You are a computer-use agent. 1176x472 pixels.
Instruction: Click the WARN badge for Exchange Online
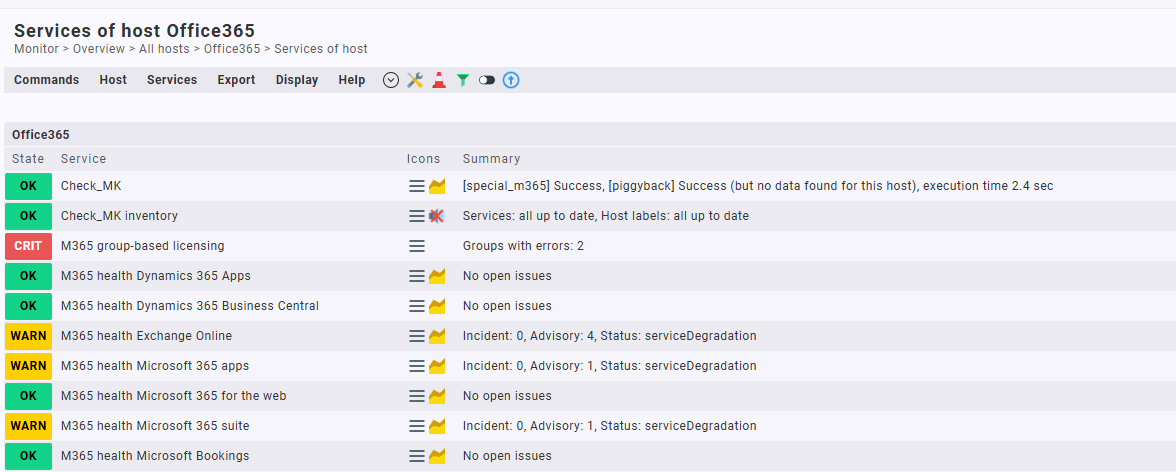pyautogui.click(x=28, y=336)
